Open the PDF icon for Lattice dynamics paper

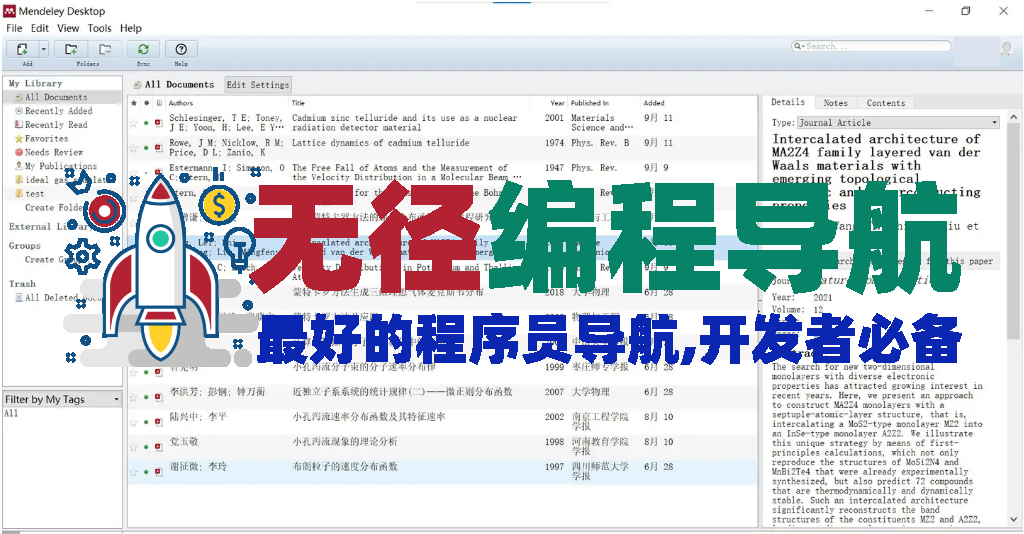tap(159, 148)
